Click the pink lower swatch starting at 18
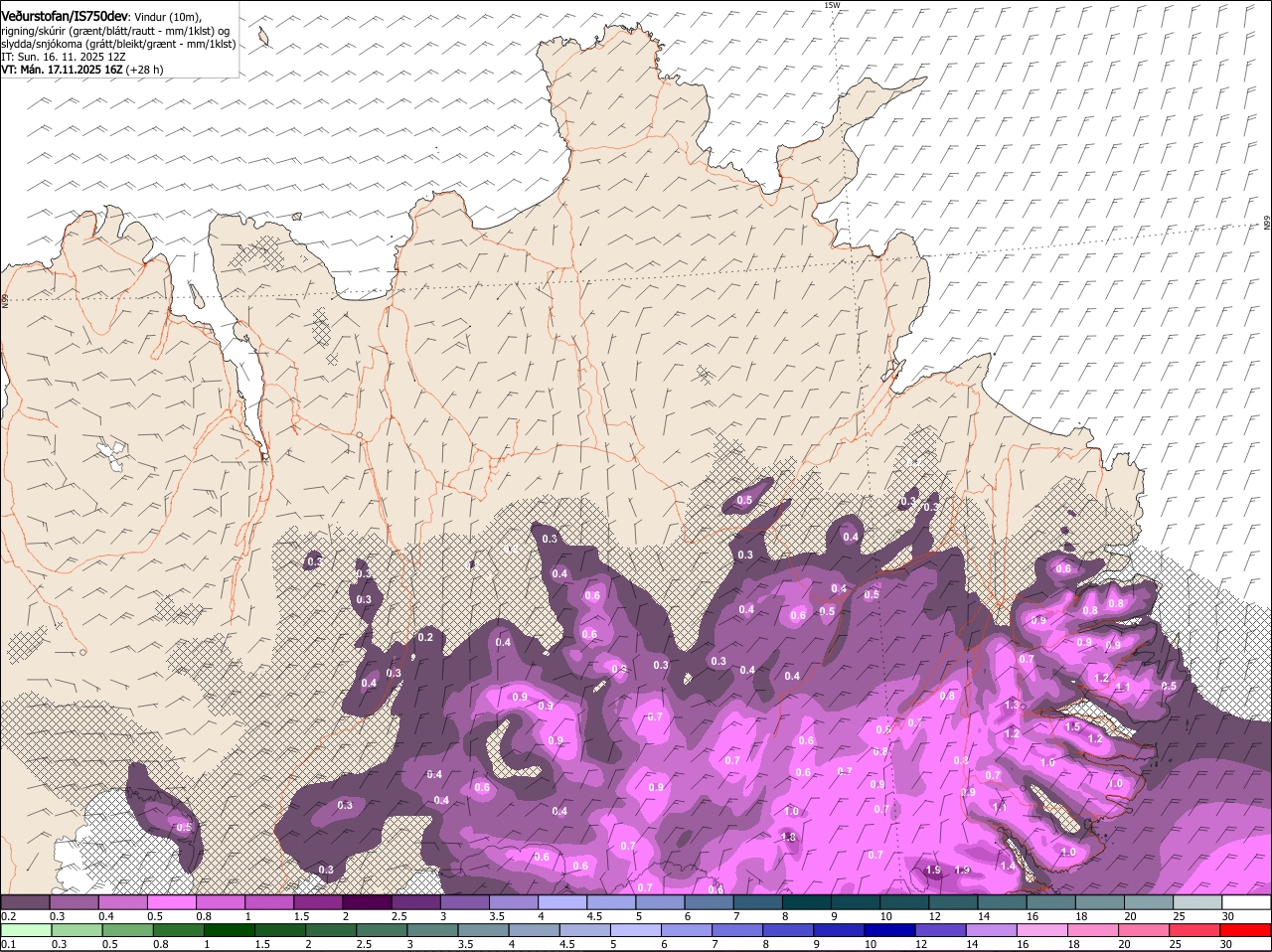The height and width of the screenshot is (952, 1272). coord(1093,930)
